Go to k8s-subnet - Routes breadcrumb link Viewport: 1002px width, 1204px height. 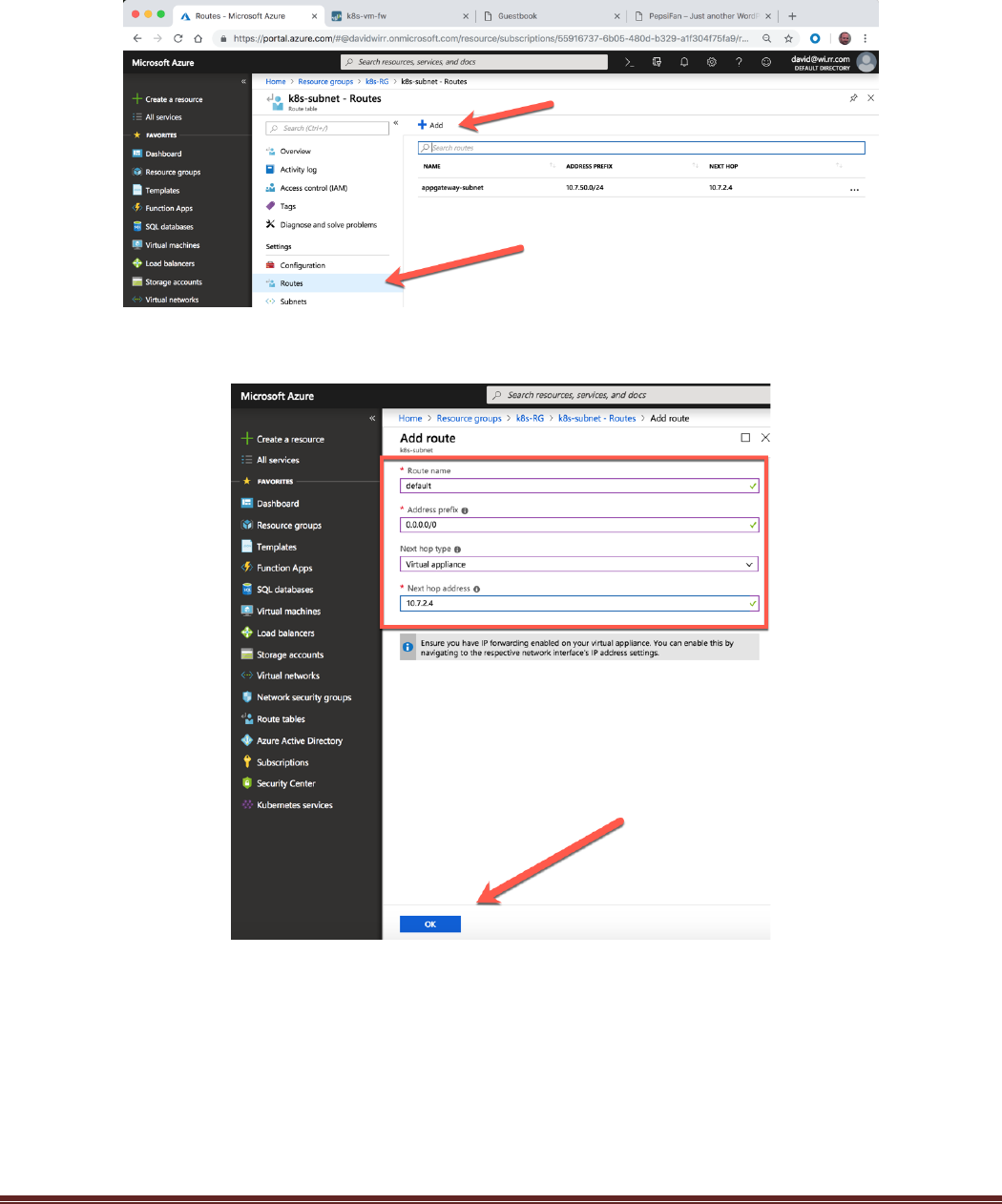pyautogui.click(x=596, y=419)
